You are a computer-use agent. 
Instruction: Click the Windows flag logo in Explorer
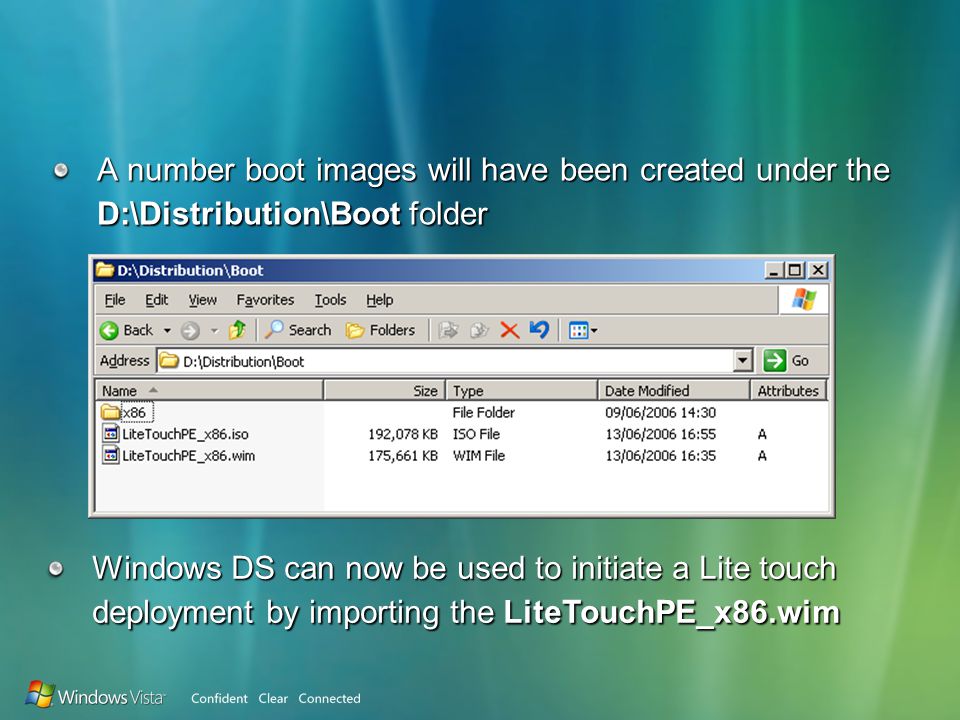804,300
